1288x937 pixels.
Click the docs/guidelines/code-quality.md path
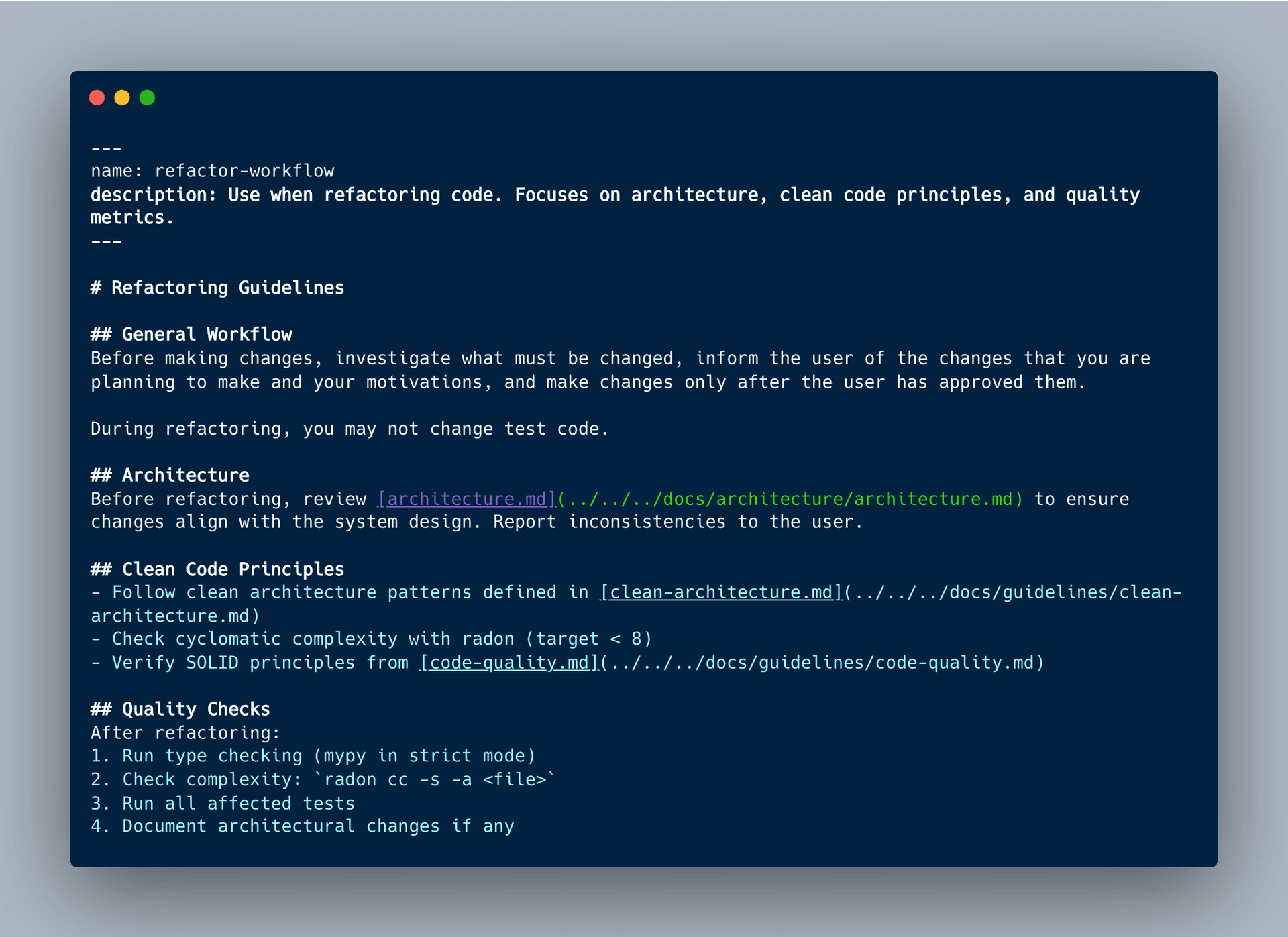[822, 663]
